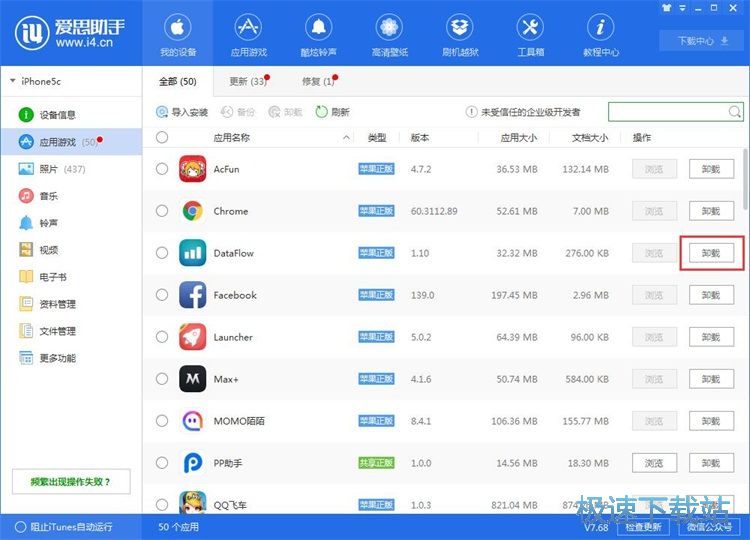750x540 pixels.
Task: Select 设备信息 in the sidebar
Action: coord(72,115)
